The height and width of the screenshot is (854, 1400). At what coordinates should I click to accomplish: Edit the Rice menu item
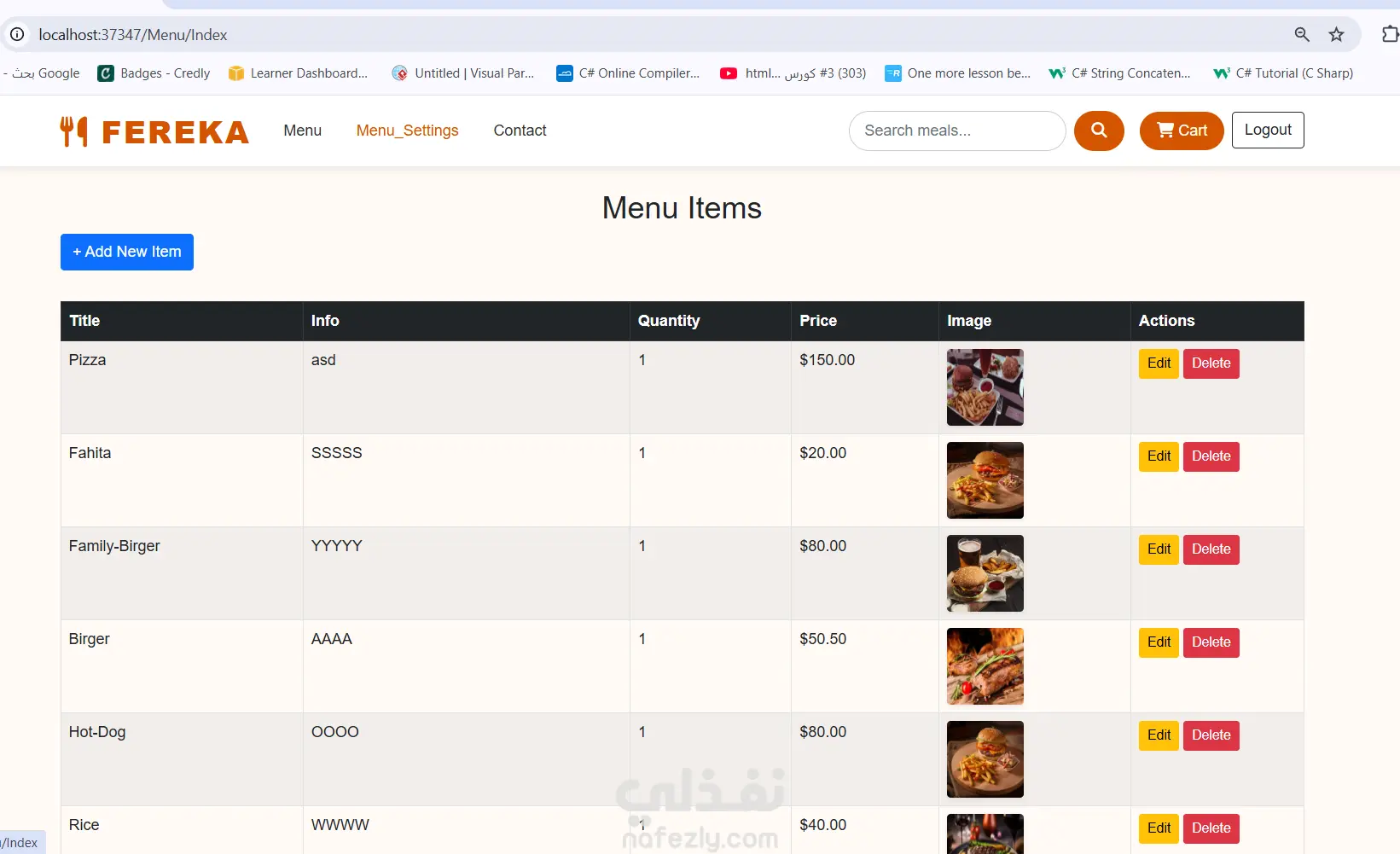pos(1159,828)
